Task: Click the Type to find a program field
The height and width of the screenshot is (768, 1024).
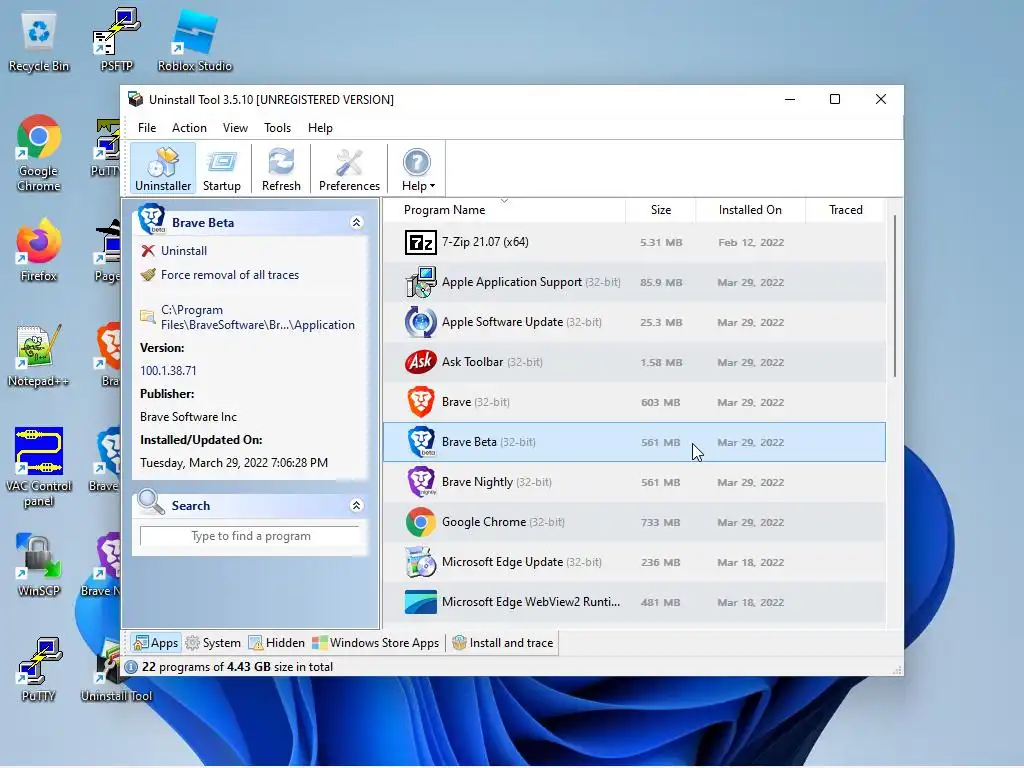Action: [250, 536]
